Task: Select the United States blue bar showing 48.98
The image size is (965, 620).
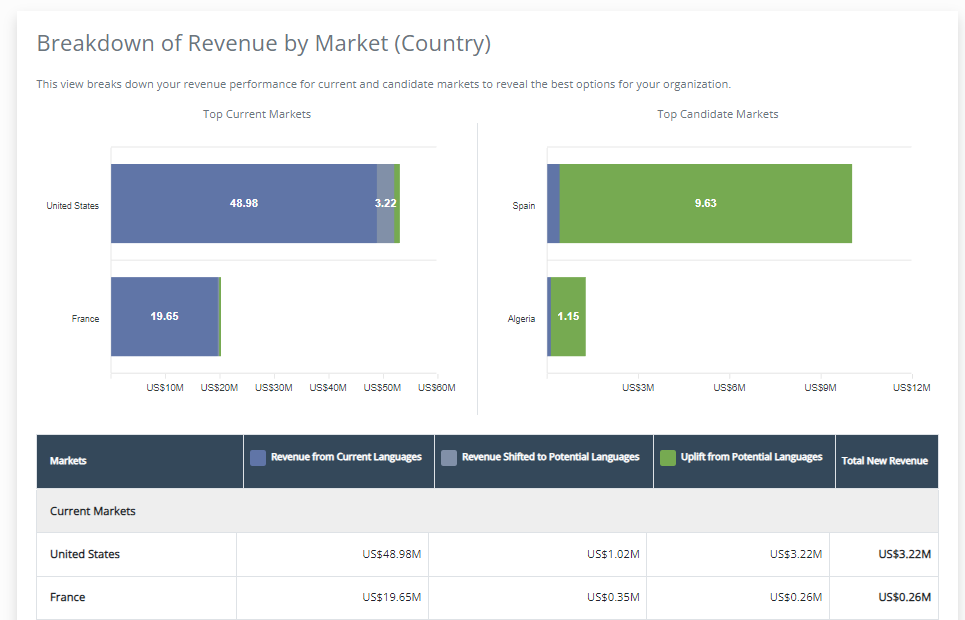Action: click(243, 203)
